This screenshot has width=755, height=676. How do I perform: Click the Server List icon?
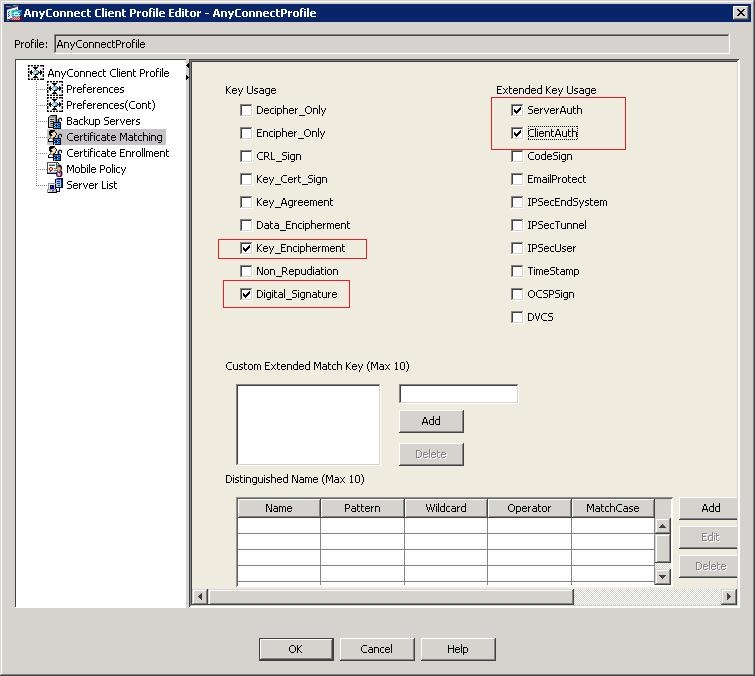tap(55, 185)
